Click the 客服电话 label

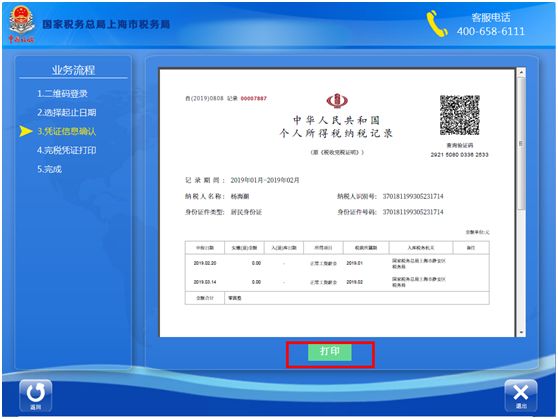pos(491,17)
